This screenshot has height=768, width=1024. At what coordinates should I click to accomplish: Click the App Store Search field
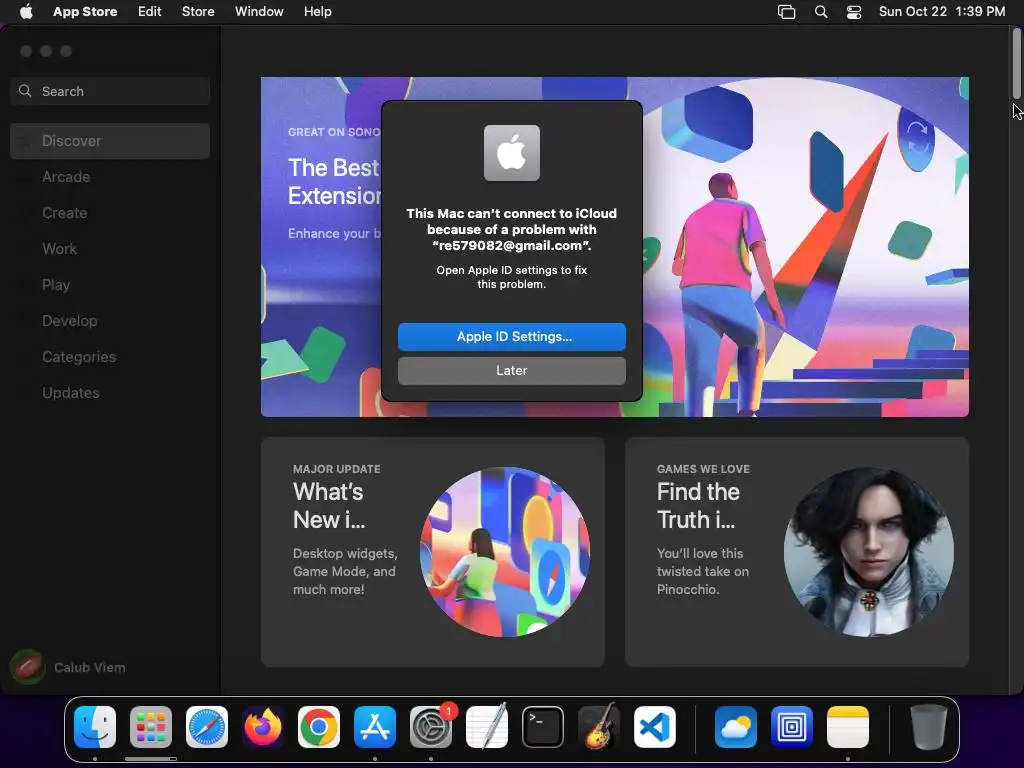(x=110, y=91)
